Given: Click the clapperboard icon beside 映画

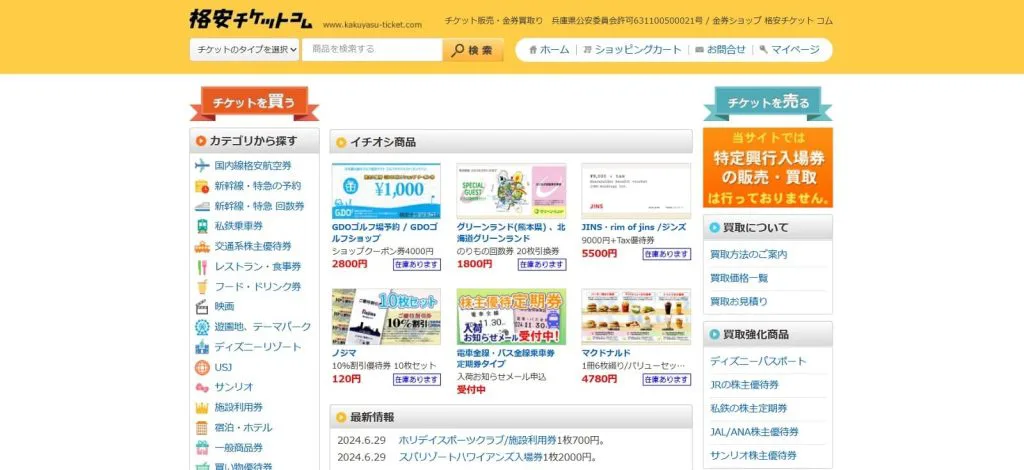Looking at the screenshot, I should (x=202, y=306).
